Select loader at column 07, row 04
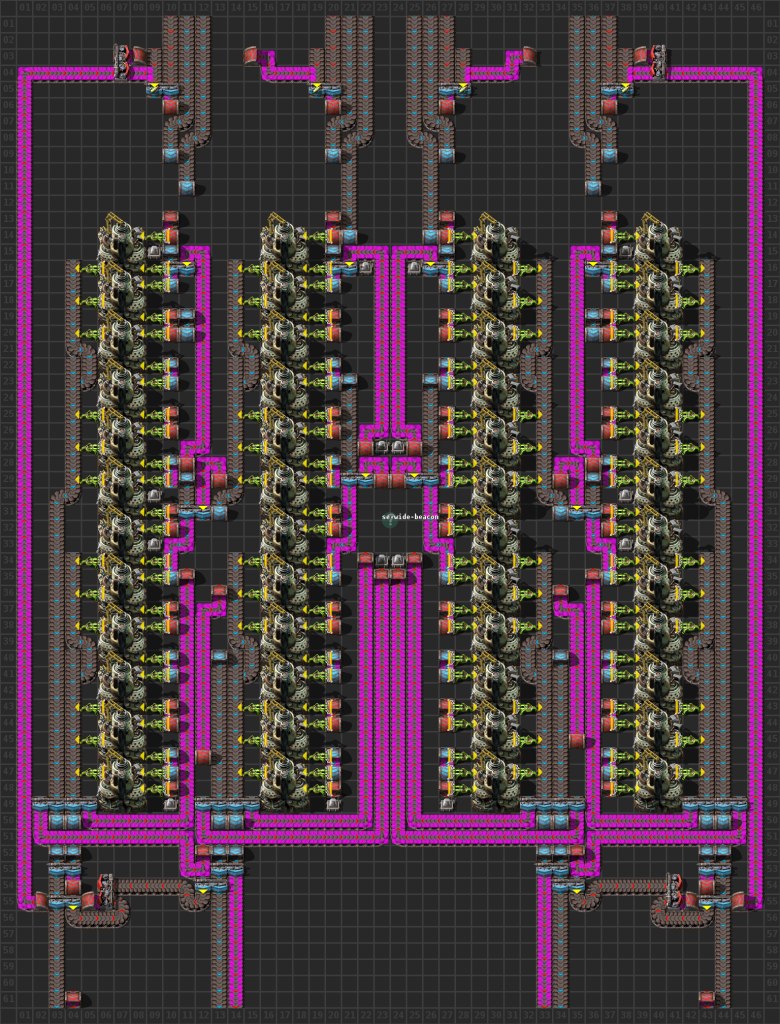The height and width of the screenshot is (1024, 780). click(122, 63)
